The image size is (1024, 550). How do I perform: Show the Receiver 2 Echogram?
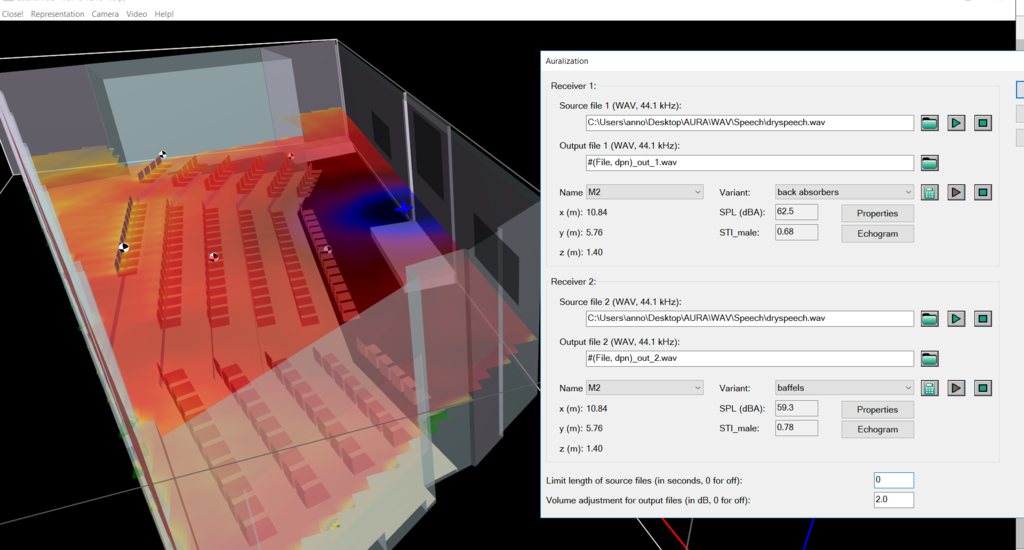[x=877, y=429]
